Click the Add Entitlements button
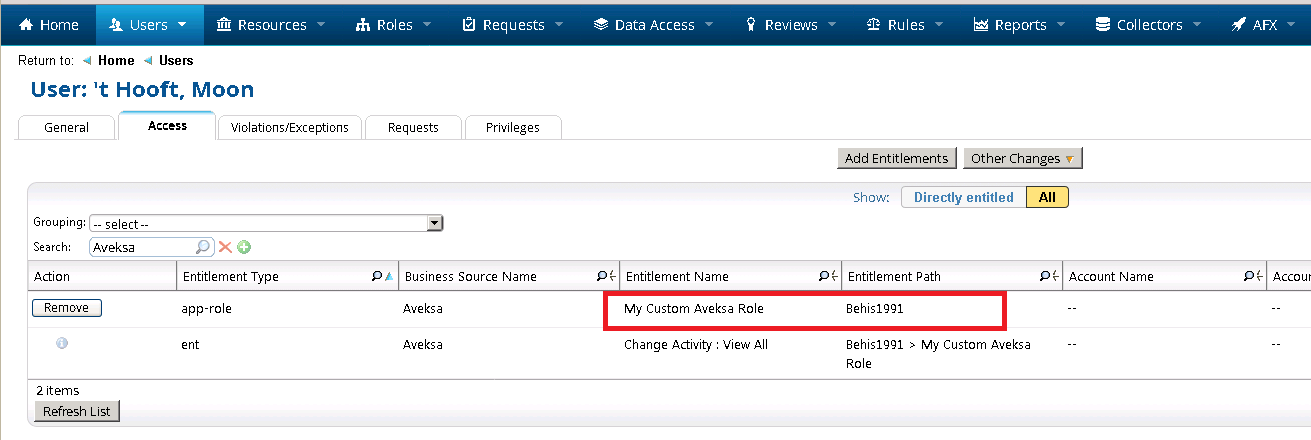The width and height of the screenshot is (1311, 440). tap(896, 158)
